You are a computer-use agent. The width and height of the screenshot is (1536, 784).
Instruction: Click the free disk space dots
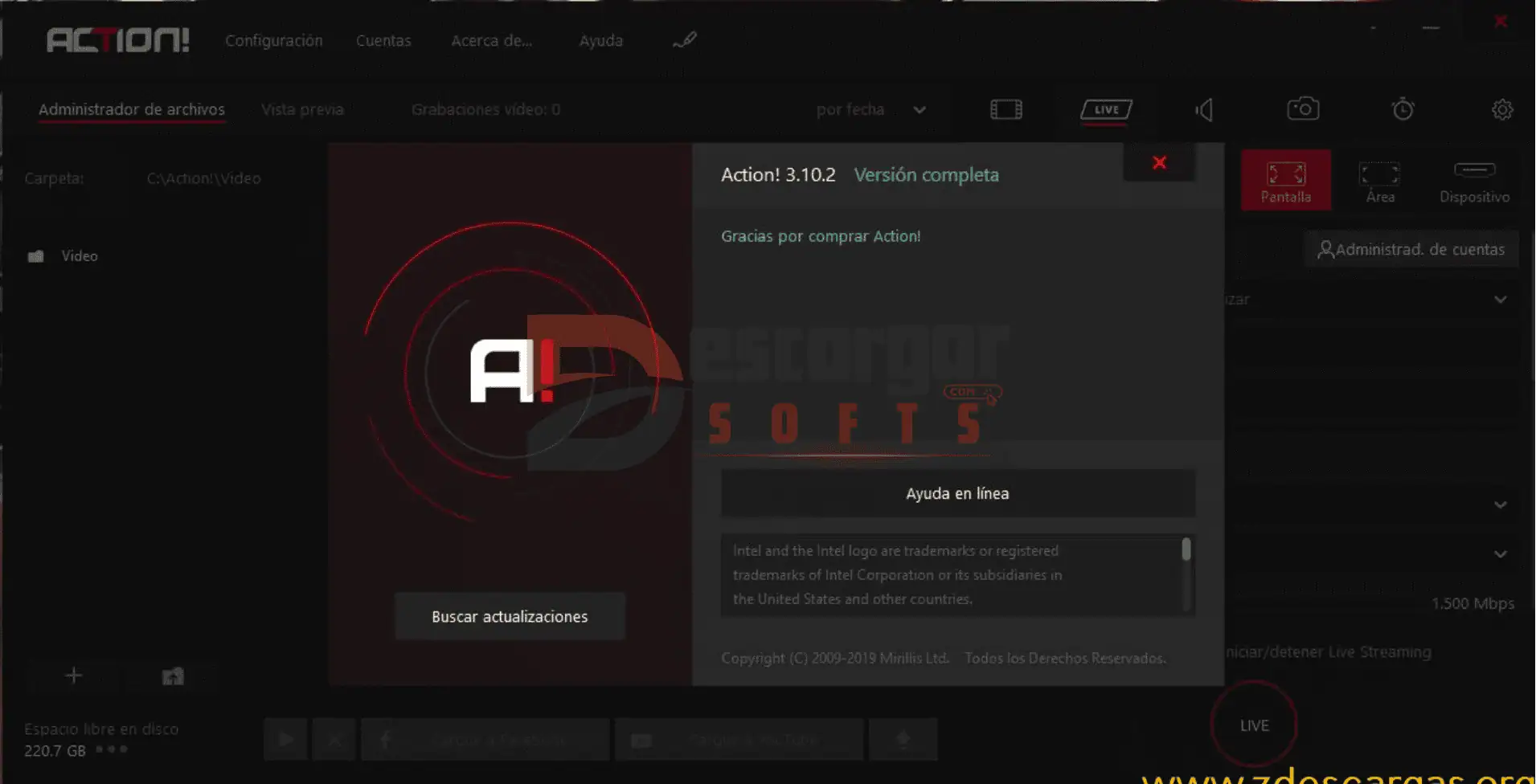tap(111, 749)
